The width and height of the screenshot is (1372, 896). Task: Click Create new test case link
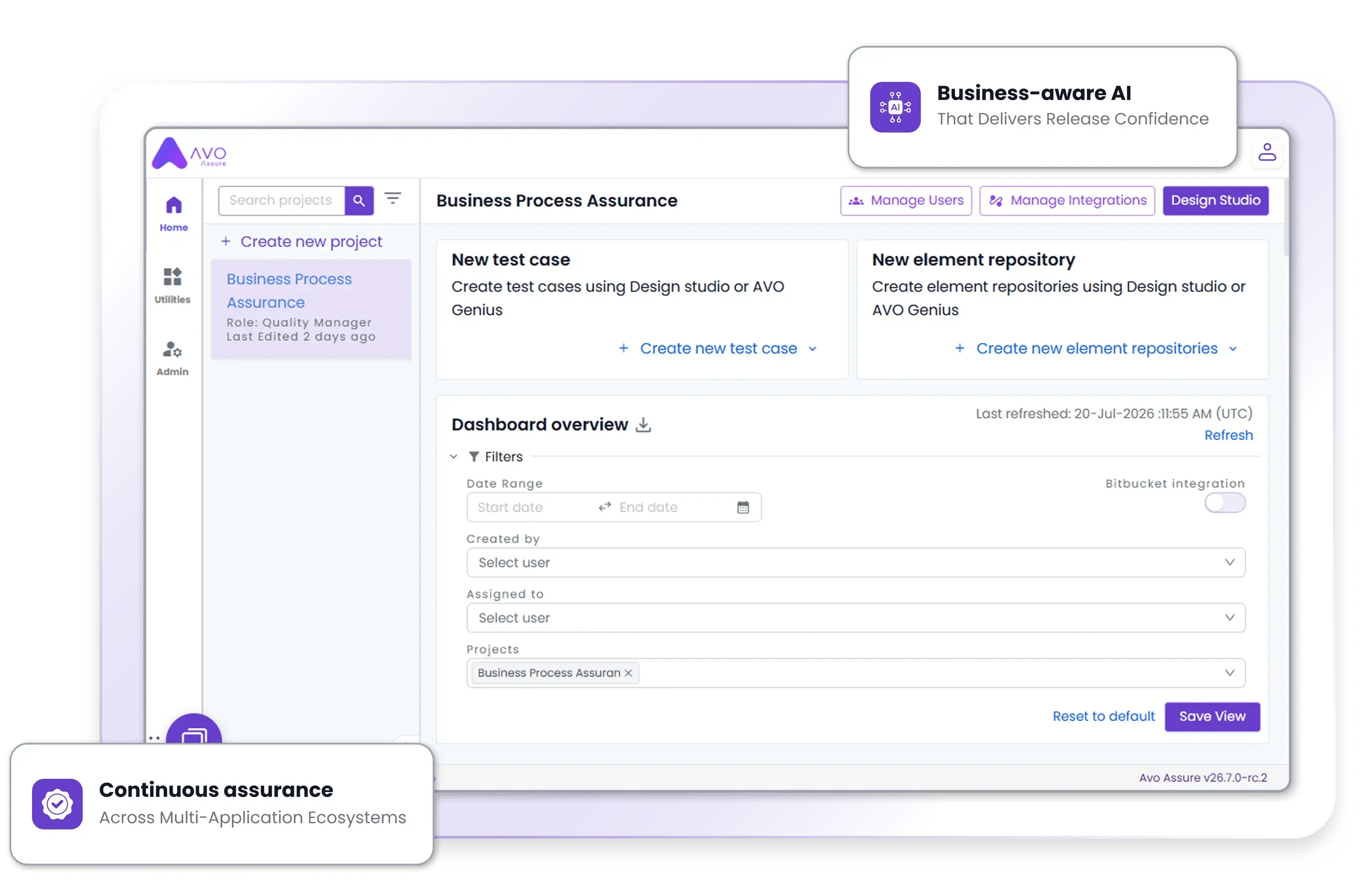(x=718, y=348)
